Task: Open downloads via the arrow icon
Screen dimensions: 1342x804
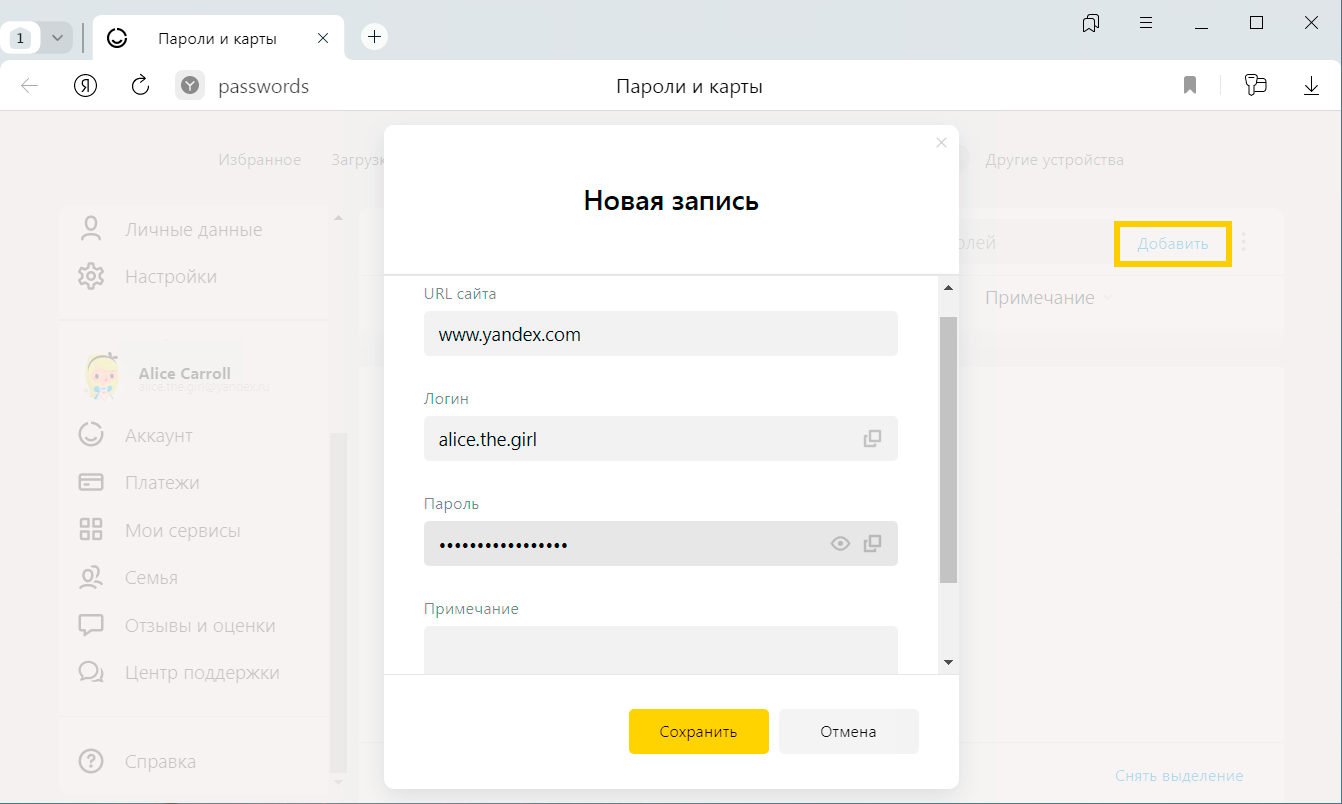Action: point(1311,86)
